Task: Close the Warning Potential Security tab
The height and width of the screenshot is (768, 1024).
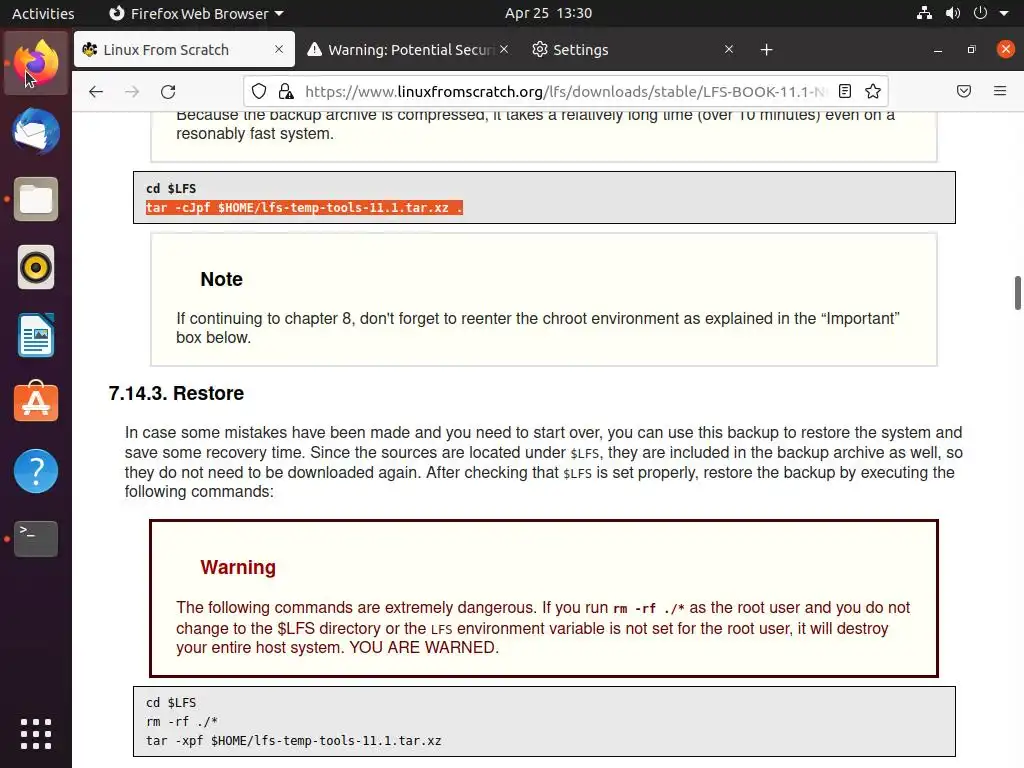Action: pyautogui.click(x=504, y=49)
